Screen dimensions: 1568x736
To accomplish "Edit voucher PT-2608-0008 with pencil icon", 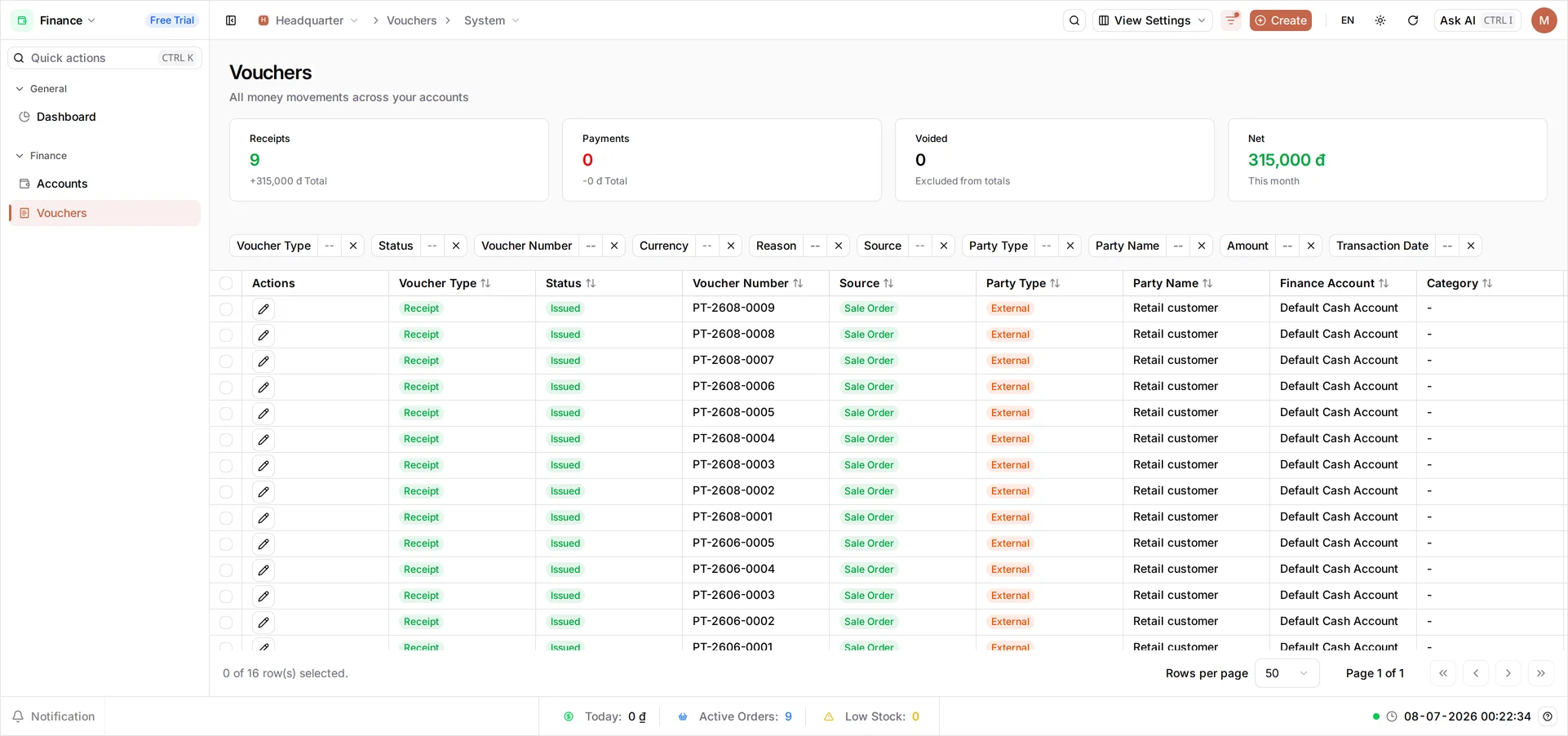I will point(264,335).
